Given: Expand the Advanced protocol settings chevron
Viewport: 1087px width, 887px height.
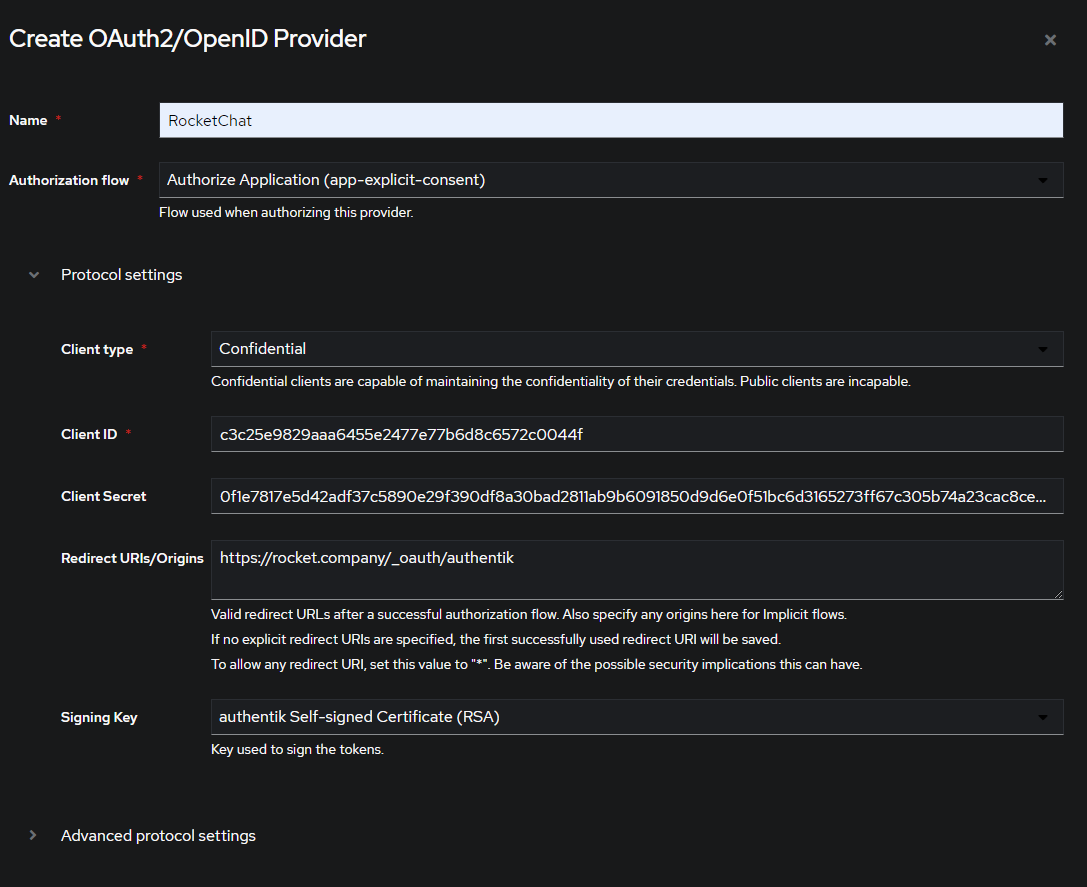Looking at the screenshot, I should coord(33,836).
